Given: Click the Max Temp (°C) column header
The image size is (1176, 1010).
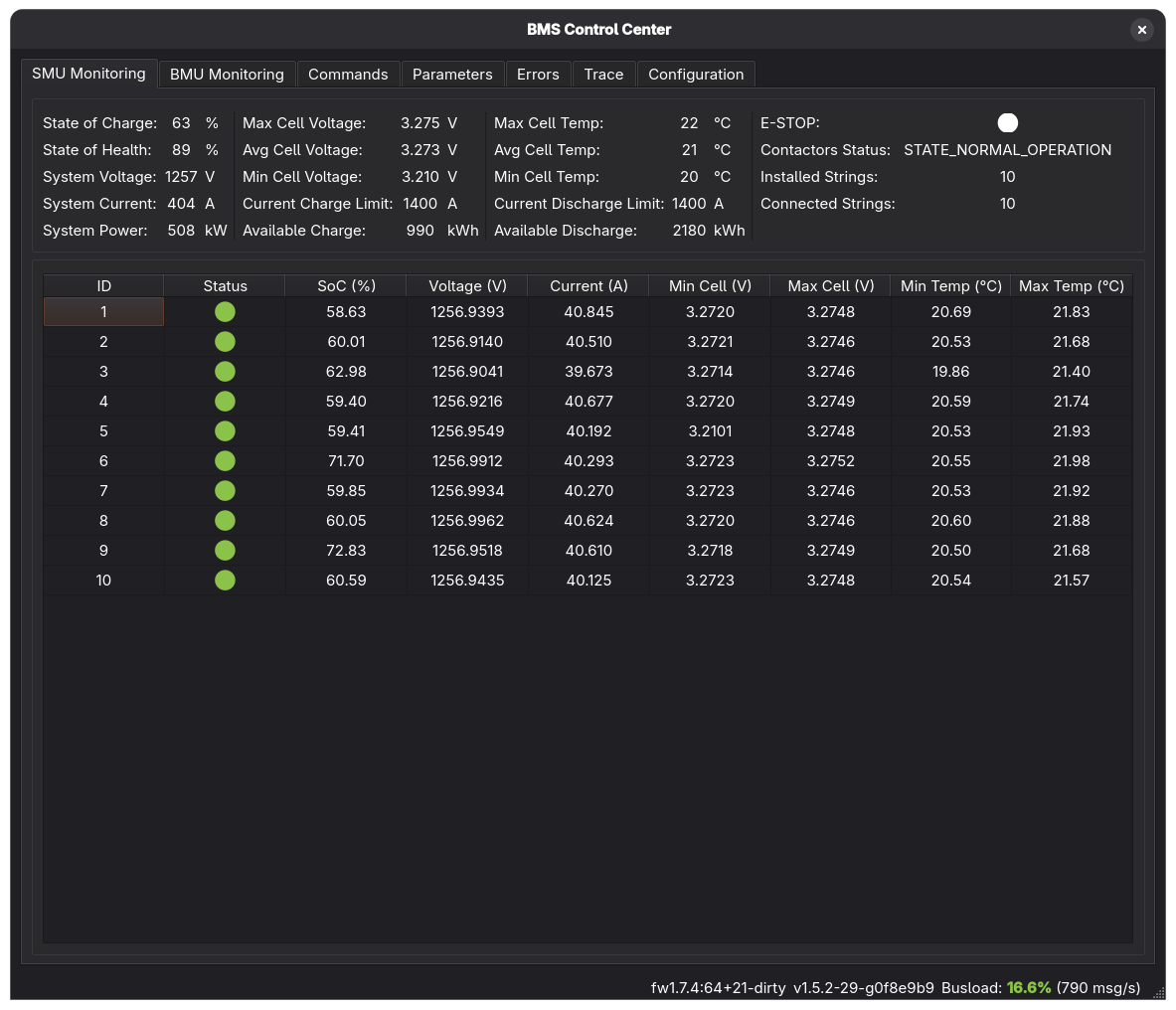Looking at the screenshot, I should (1071, 285).
